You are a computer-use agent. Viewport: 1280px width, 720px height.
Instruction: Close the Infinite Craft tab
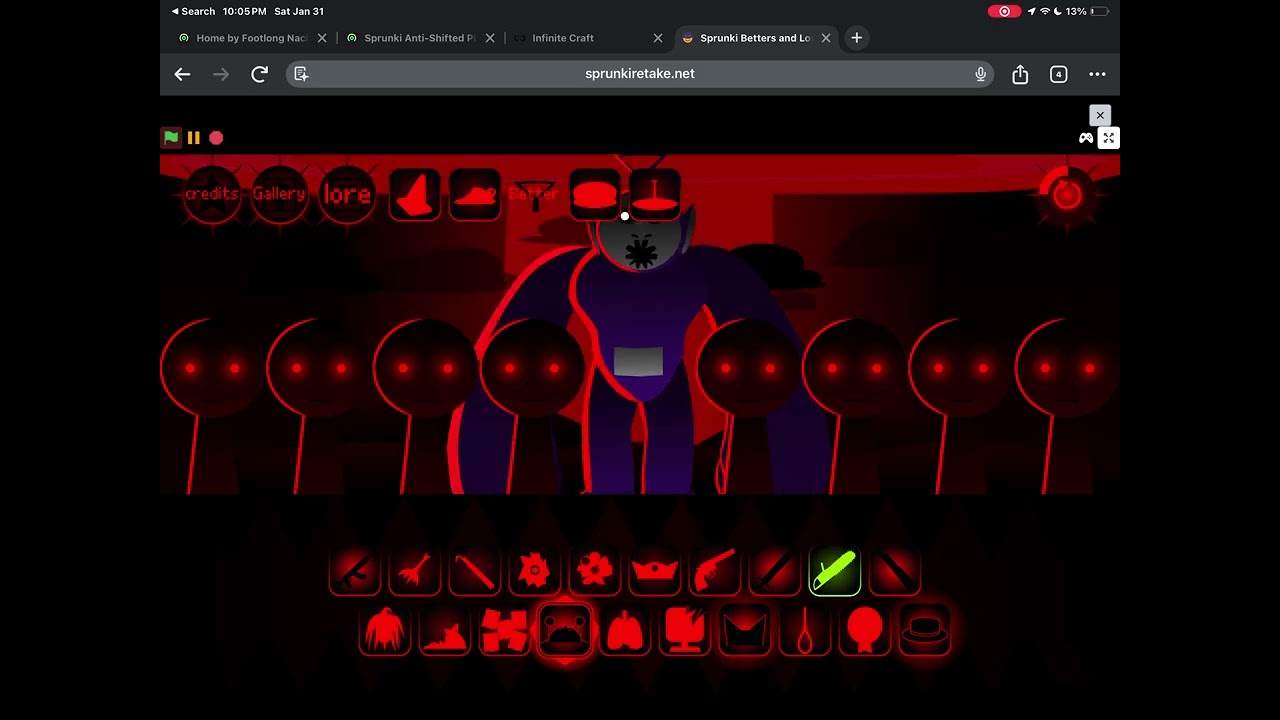(658, 38)
